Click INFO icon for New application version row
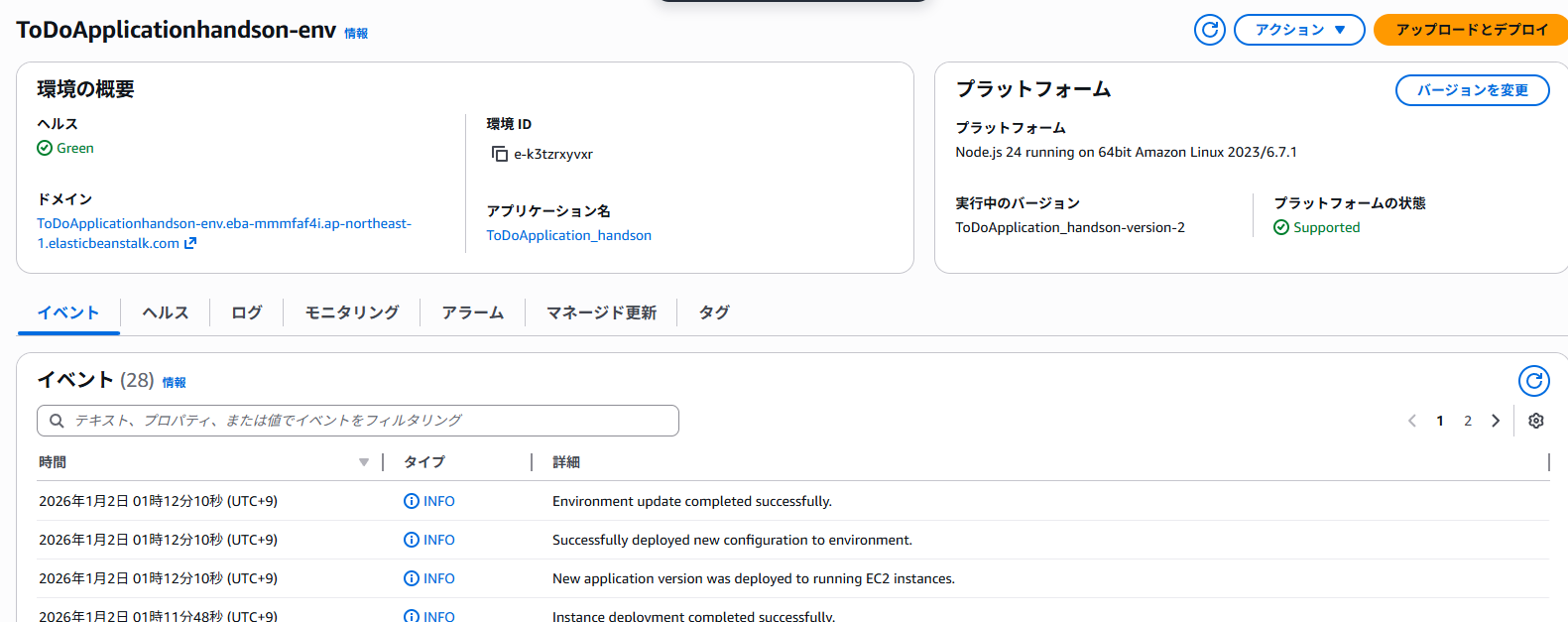Screen dimensions: 1568x622 point(412,578)
